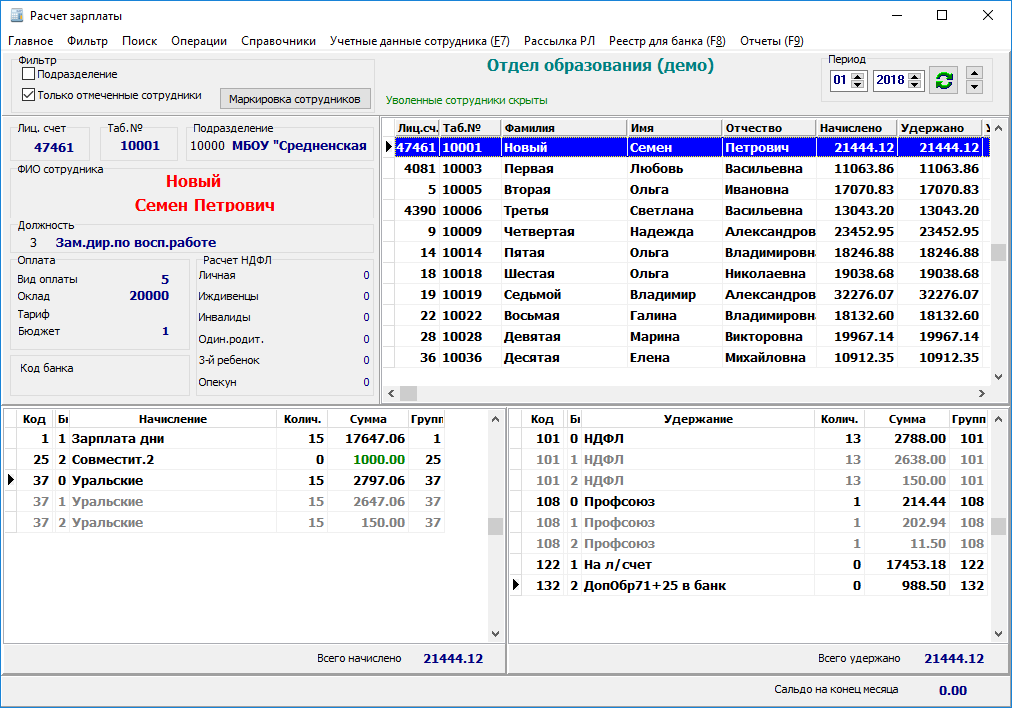Viewport: 1012px width, 708px height.
Task: Increase the period month with up arrow
Action: click(857, 76)
